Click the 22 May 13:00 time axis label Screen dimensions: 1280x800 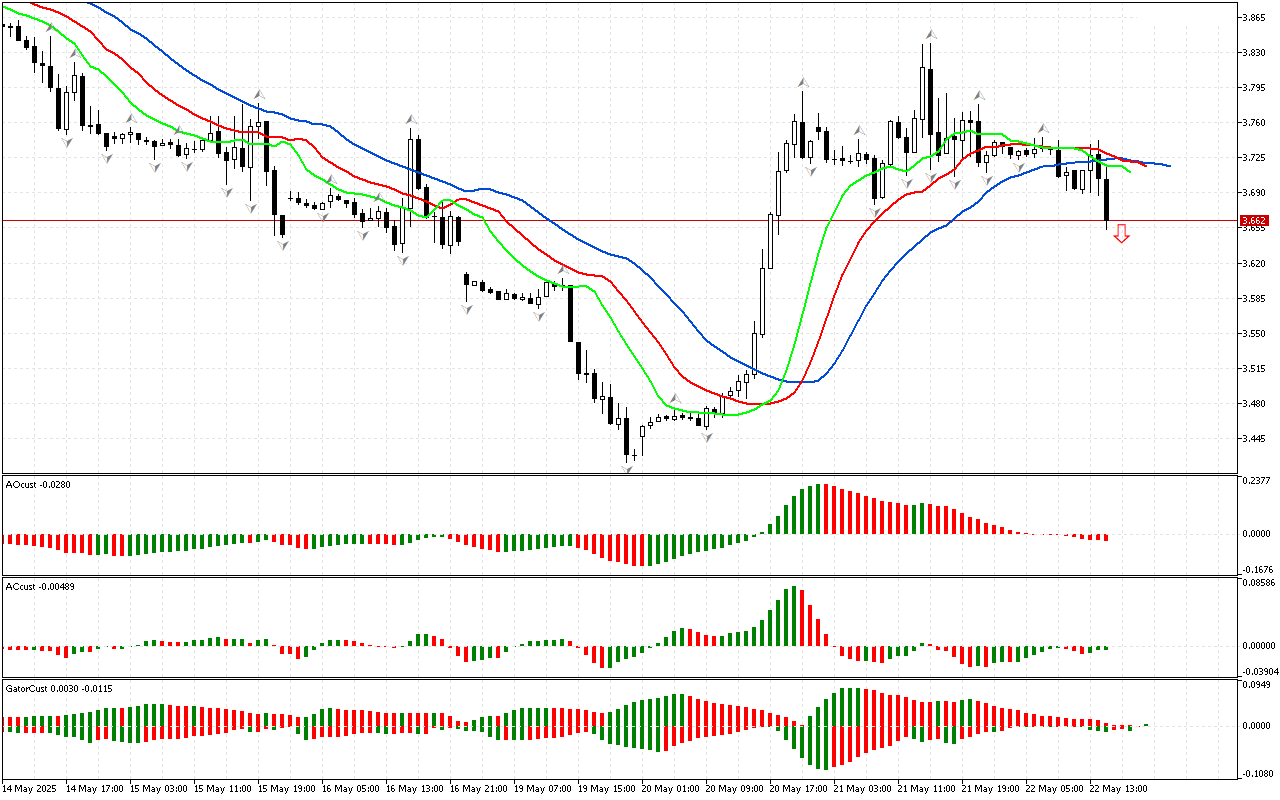(1118, 788)
